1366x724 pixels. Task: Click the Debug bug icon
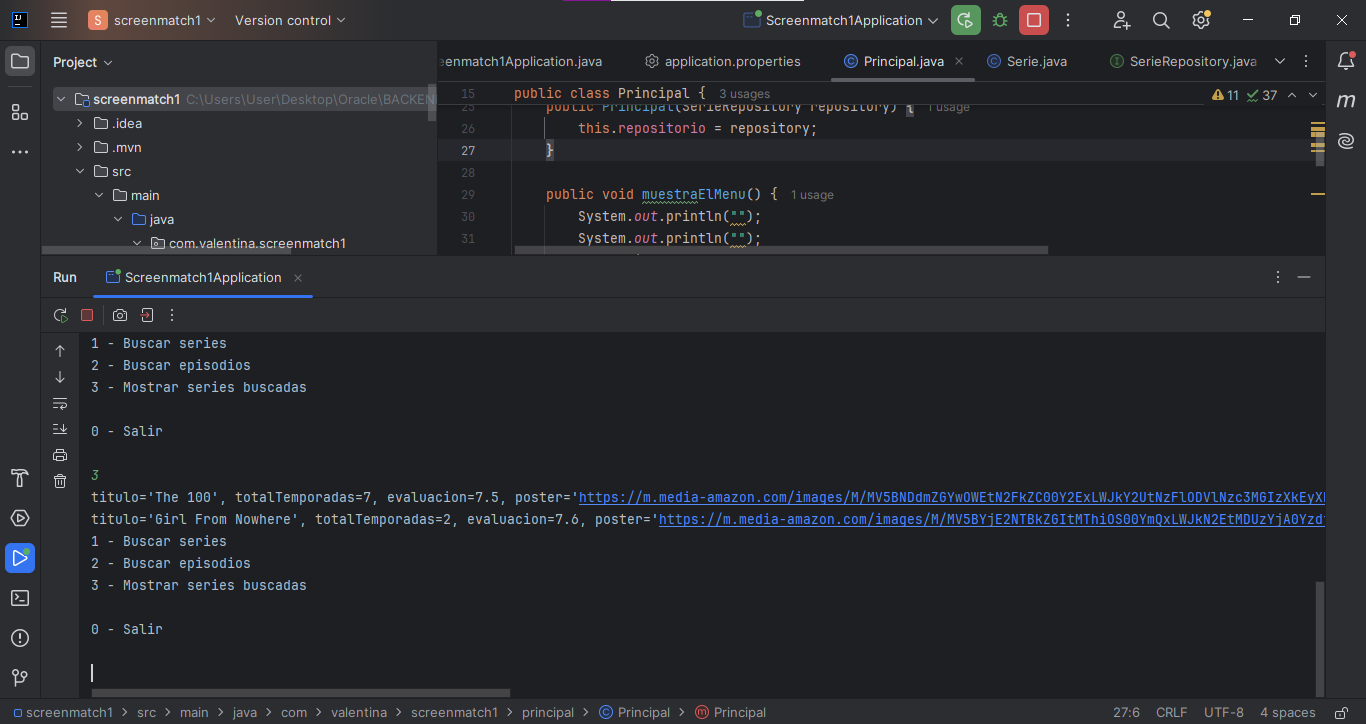pos(1000,20)
